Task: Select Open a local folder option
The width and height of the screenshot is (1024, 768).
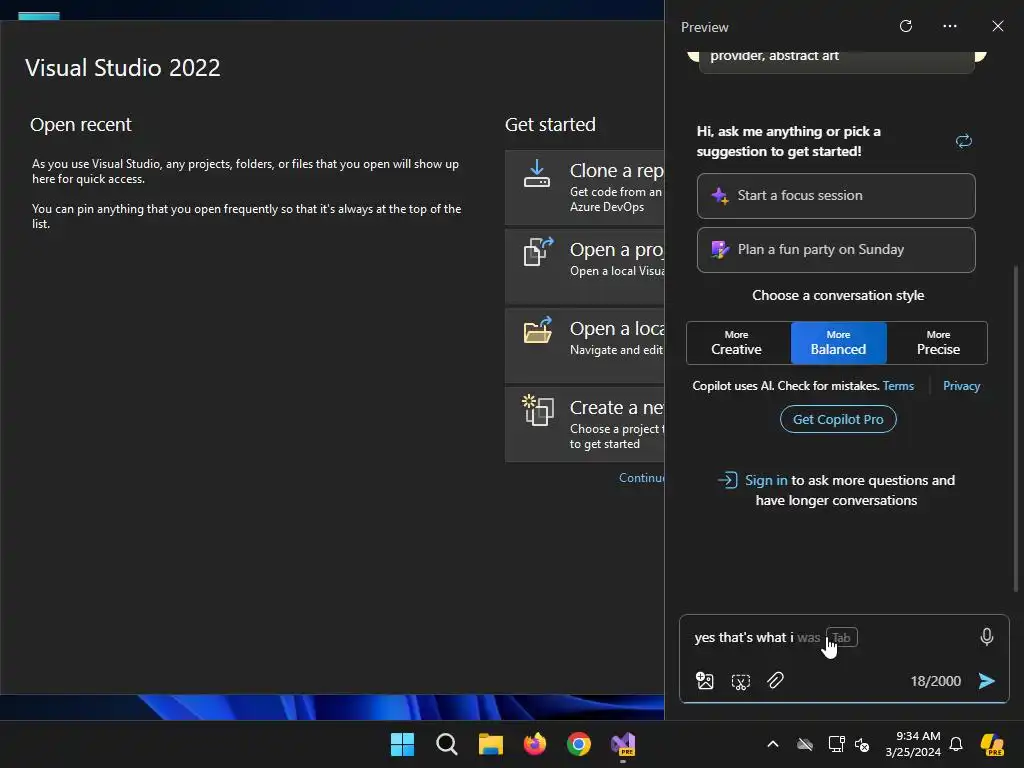Action: tap(584, 345)
